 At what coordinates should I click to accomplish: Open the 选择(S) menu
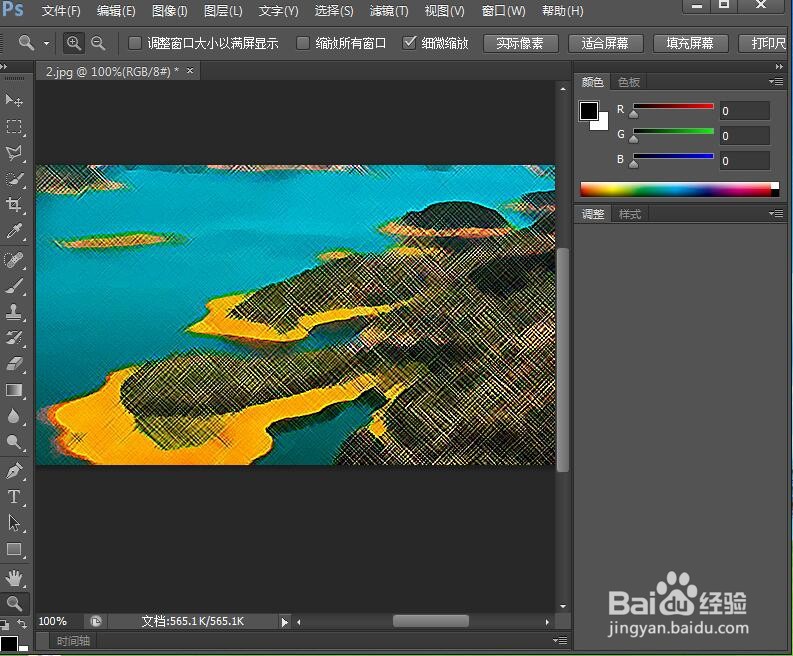point(334,11)
